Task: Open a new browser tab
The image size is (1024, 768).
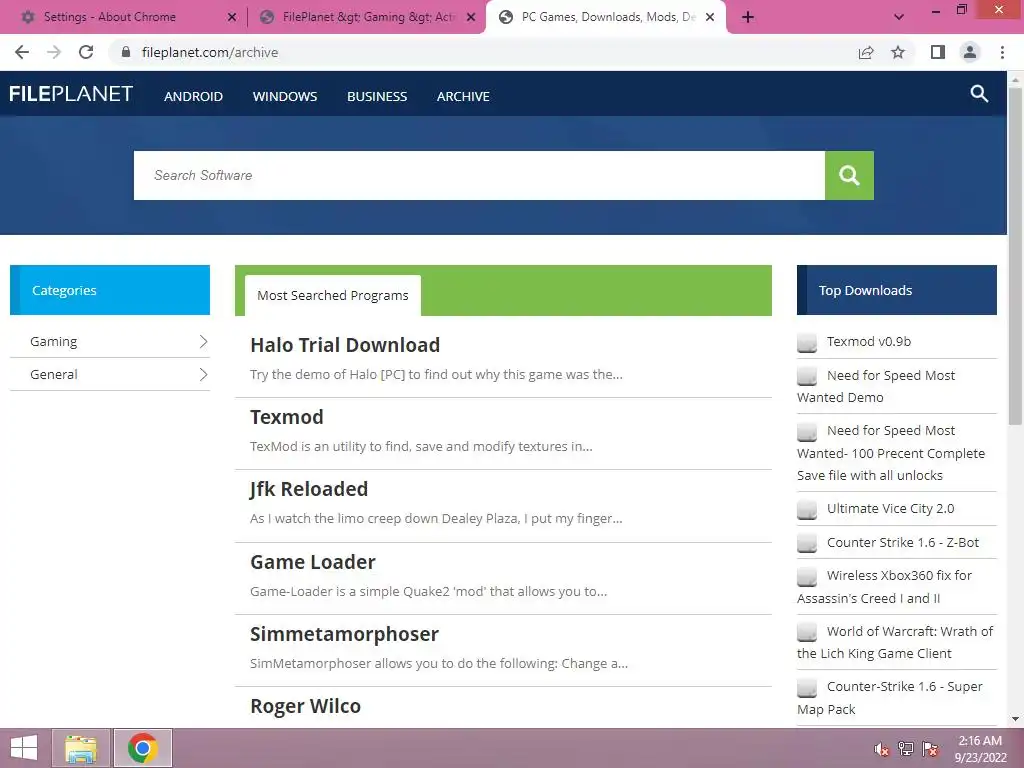Action: [748, 18]
